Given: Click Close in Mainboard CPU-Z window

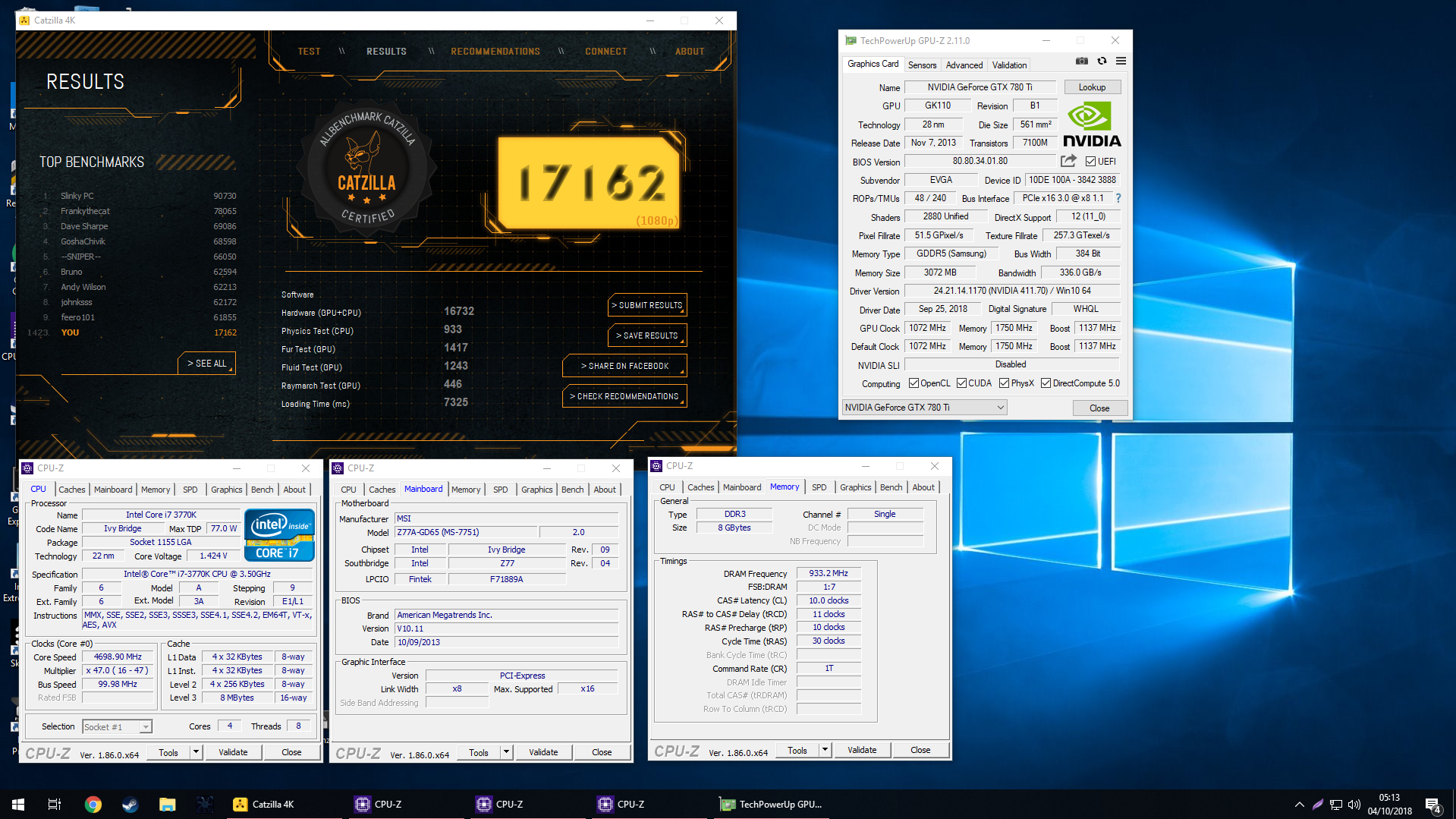Looking at the screenshot, I should [602, 752].
